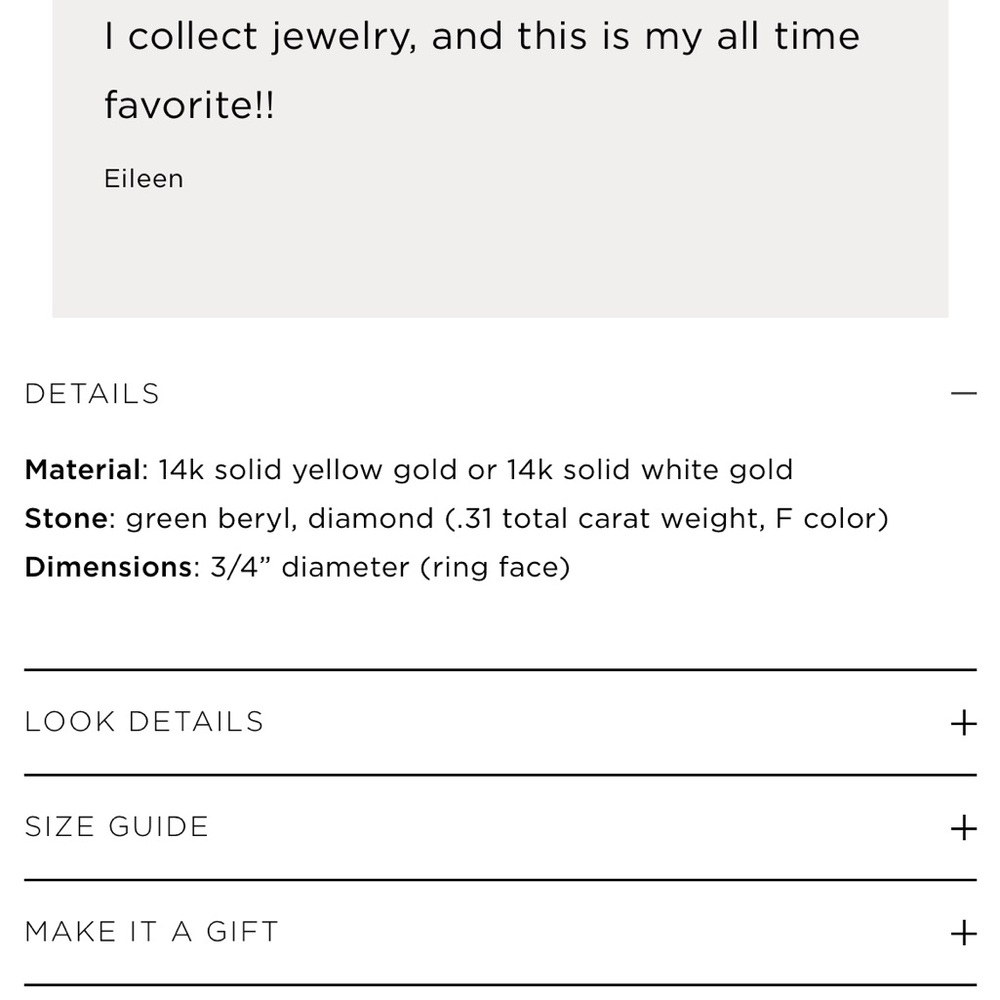Click the plus icon next to LOOK DETAILS
The image size is (1000, 1000).
963,720
